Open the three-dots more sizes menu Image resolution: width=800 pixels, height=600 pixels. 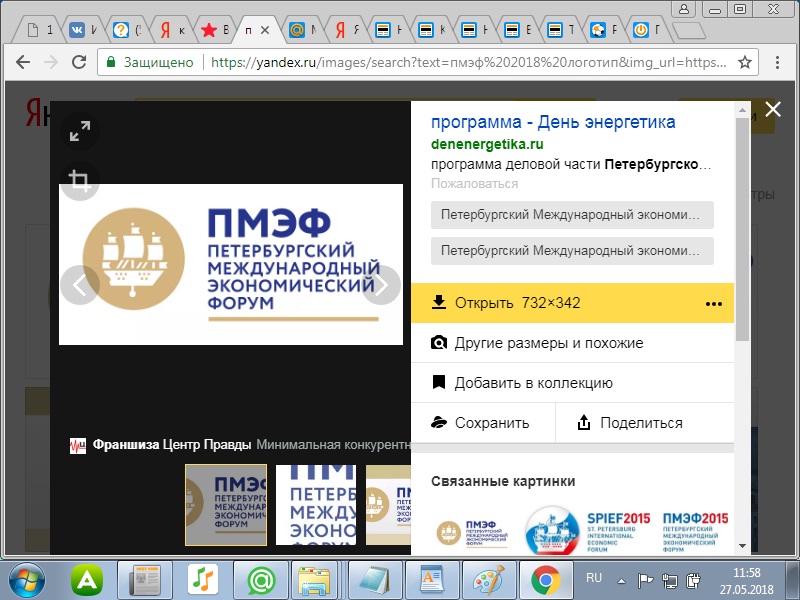coord(713,304)
